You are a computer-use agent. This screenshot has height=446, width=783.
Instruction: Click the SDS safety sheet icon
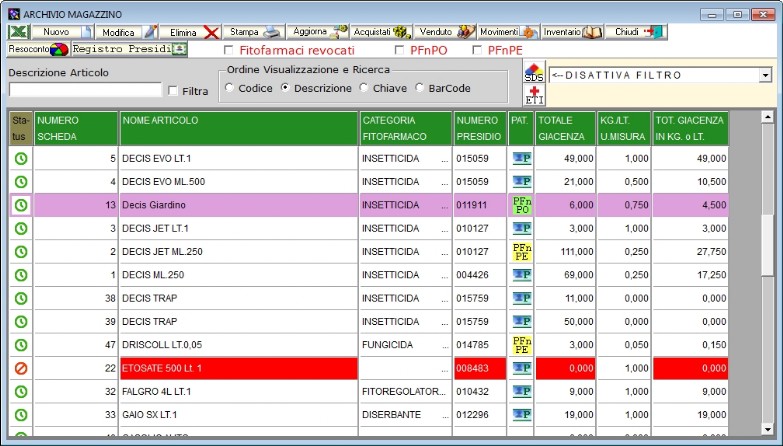(x=534, y=73)
